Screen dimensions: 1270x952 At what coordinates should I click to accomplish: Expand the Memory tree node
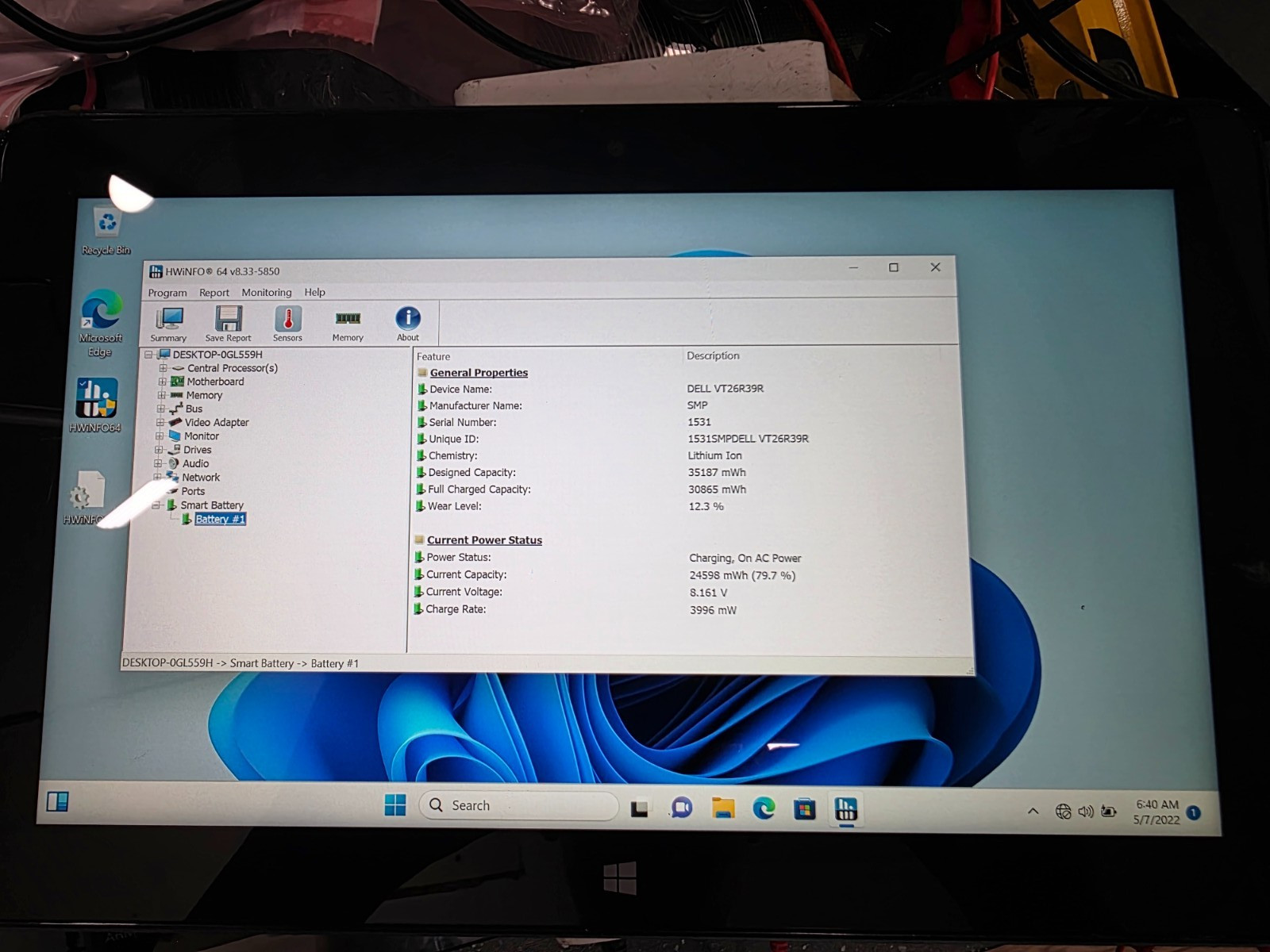pyautogui.click(x=161, y=395)
